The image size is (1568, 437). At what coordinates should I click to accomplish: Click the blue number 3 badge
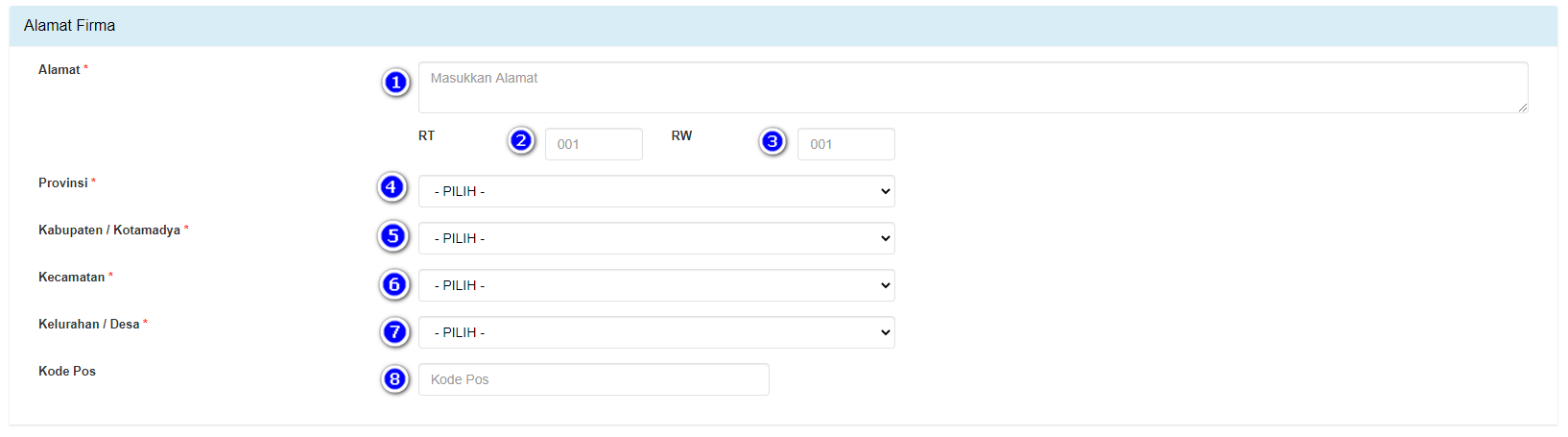pyautogui.click(x=772, y=141)
